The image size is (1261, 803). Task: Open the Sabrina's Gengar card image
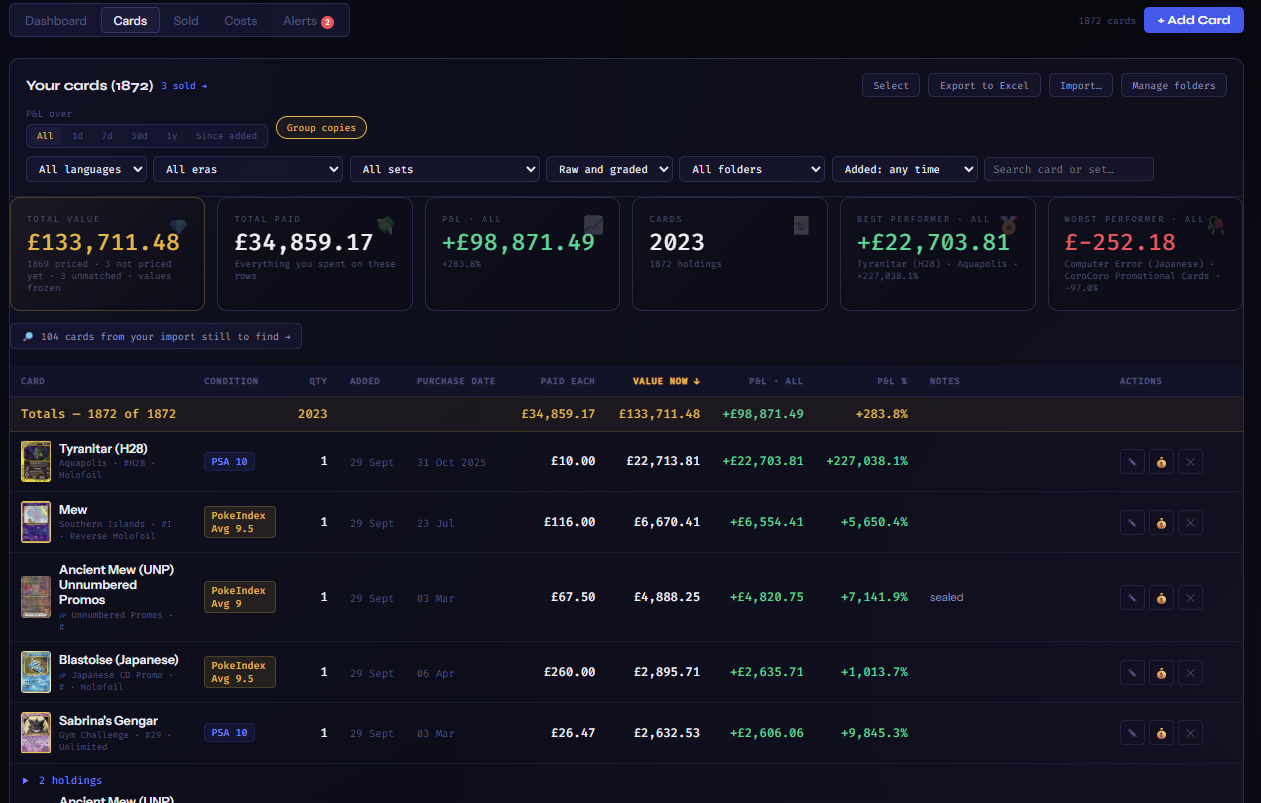click(36, 733)
